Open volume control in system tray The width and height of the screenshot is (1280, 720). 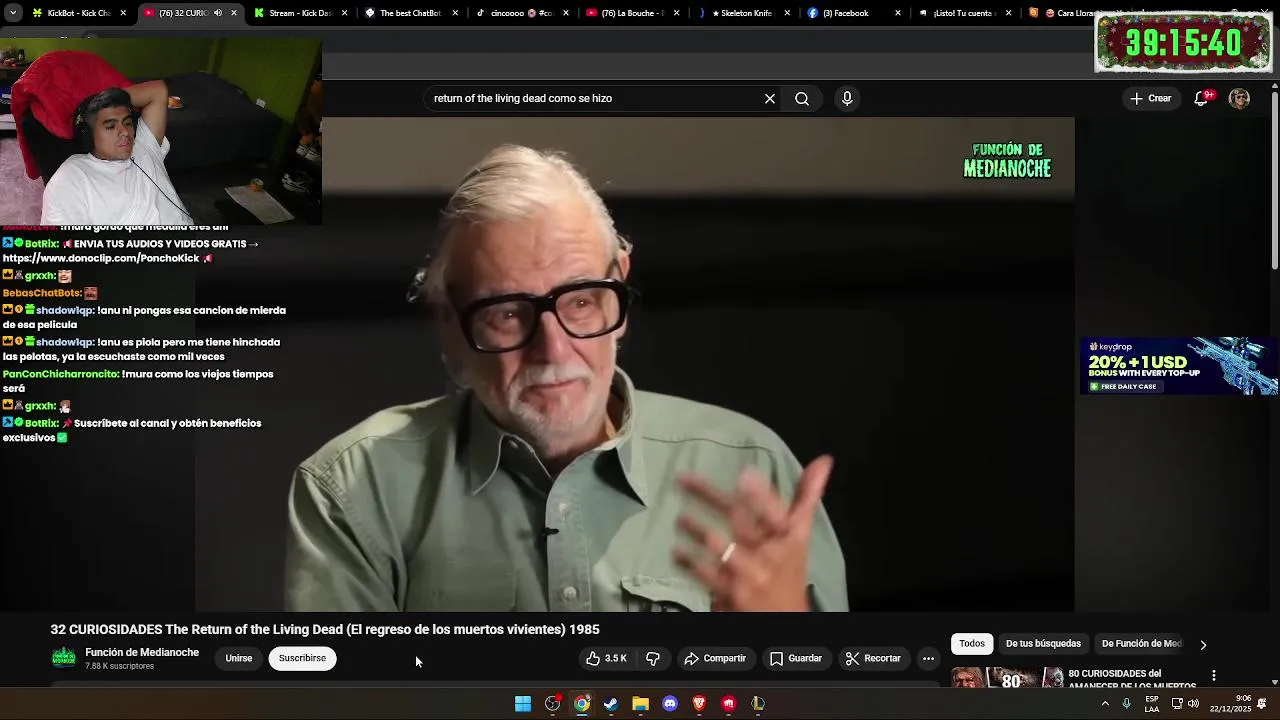[x=1193, y=704]
